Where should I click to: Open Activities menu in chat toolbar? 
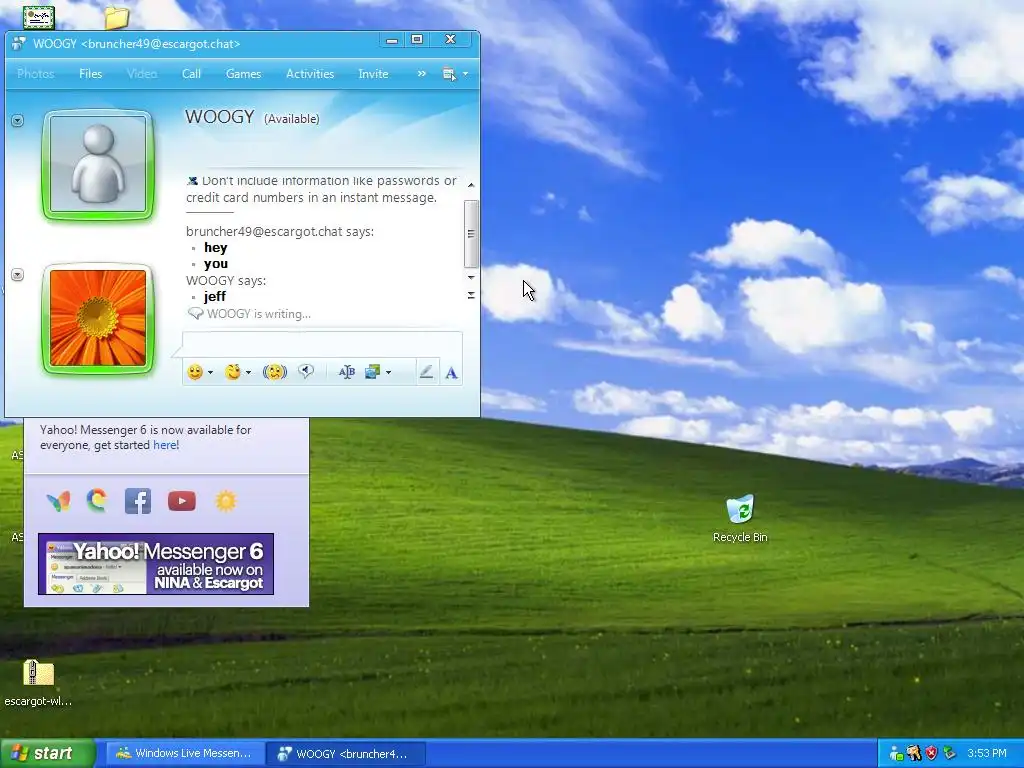(310, 74)
